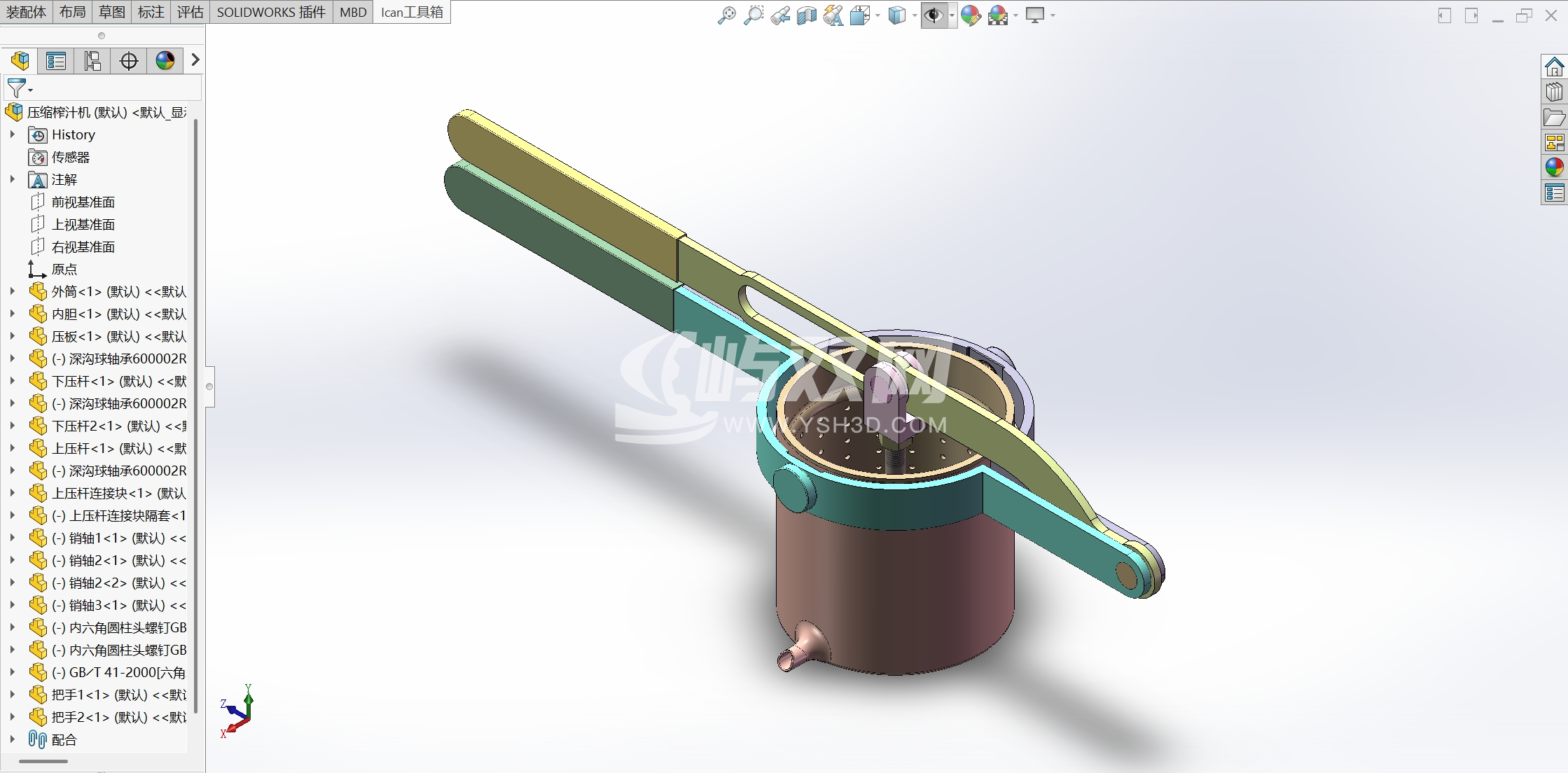Open the ConfigurationManager tab icon
Viewport: 1568px width, 773px height.
click(92, 61)
